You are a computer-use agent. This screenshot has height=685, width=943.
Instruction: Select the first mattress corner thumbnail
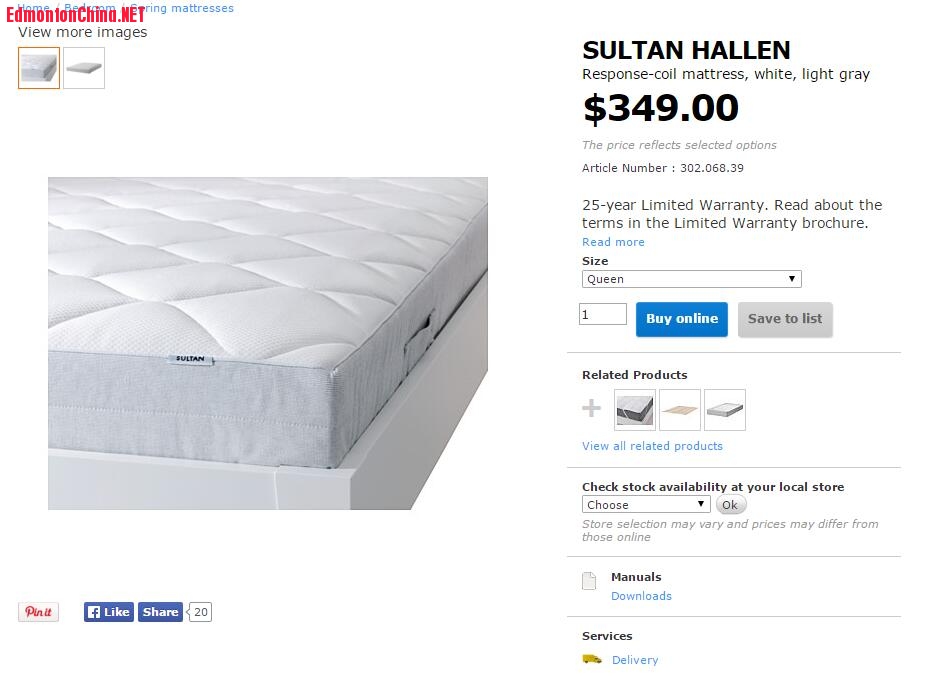point(39,68)
